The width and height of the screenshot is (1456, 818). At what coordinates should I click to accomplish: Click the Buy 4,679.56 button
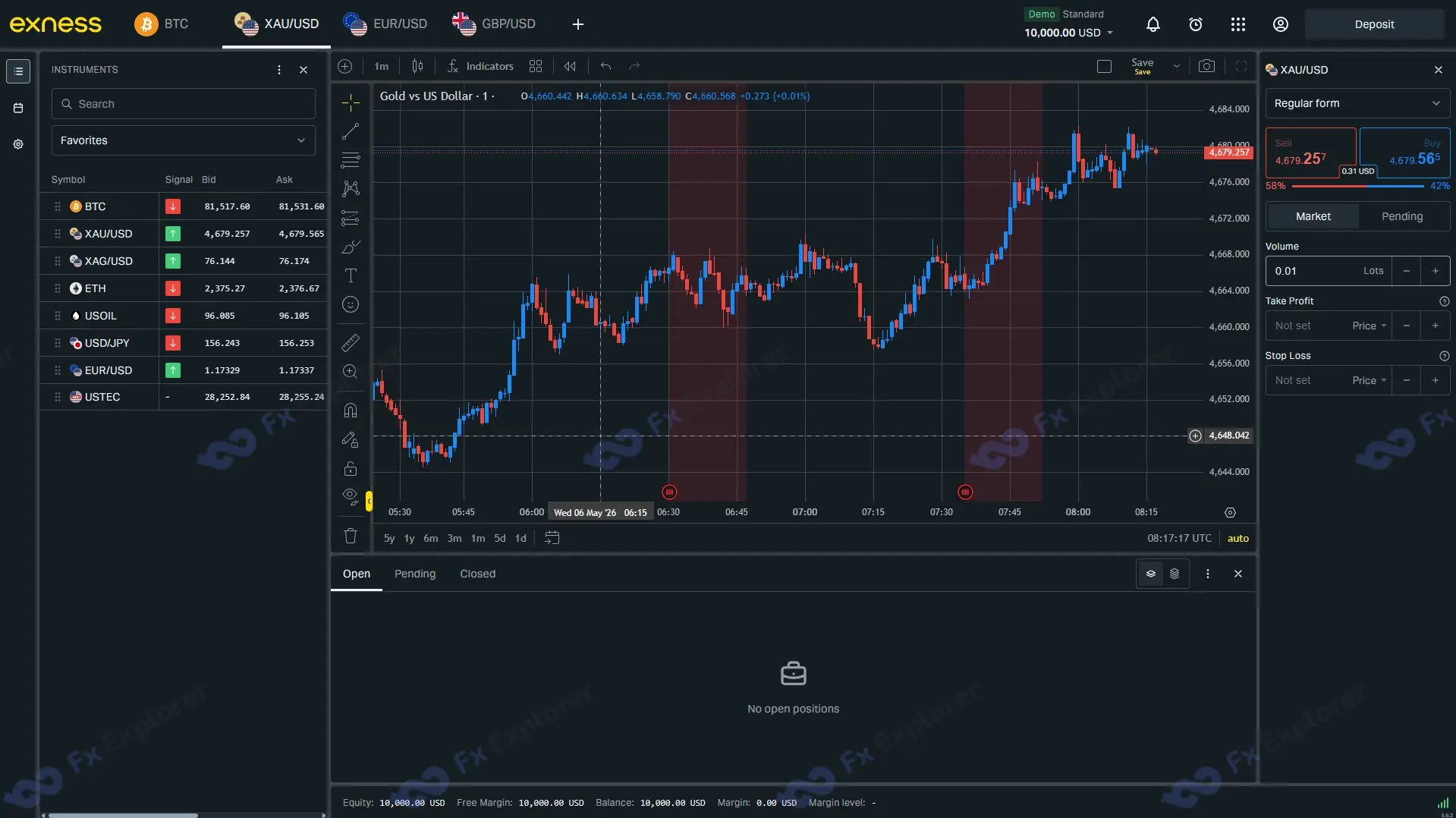1405,153
